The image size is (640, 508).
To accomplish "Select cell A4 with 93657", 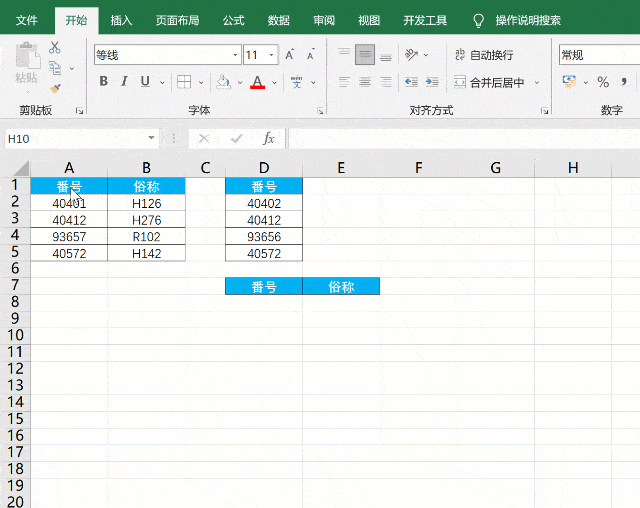I will (69, 237).
